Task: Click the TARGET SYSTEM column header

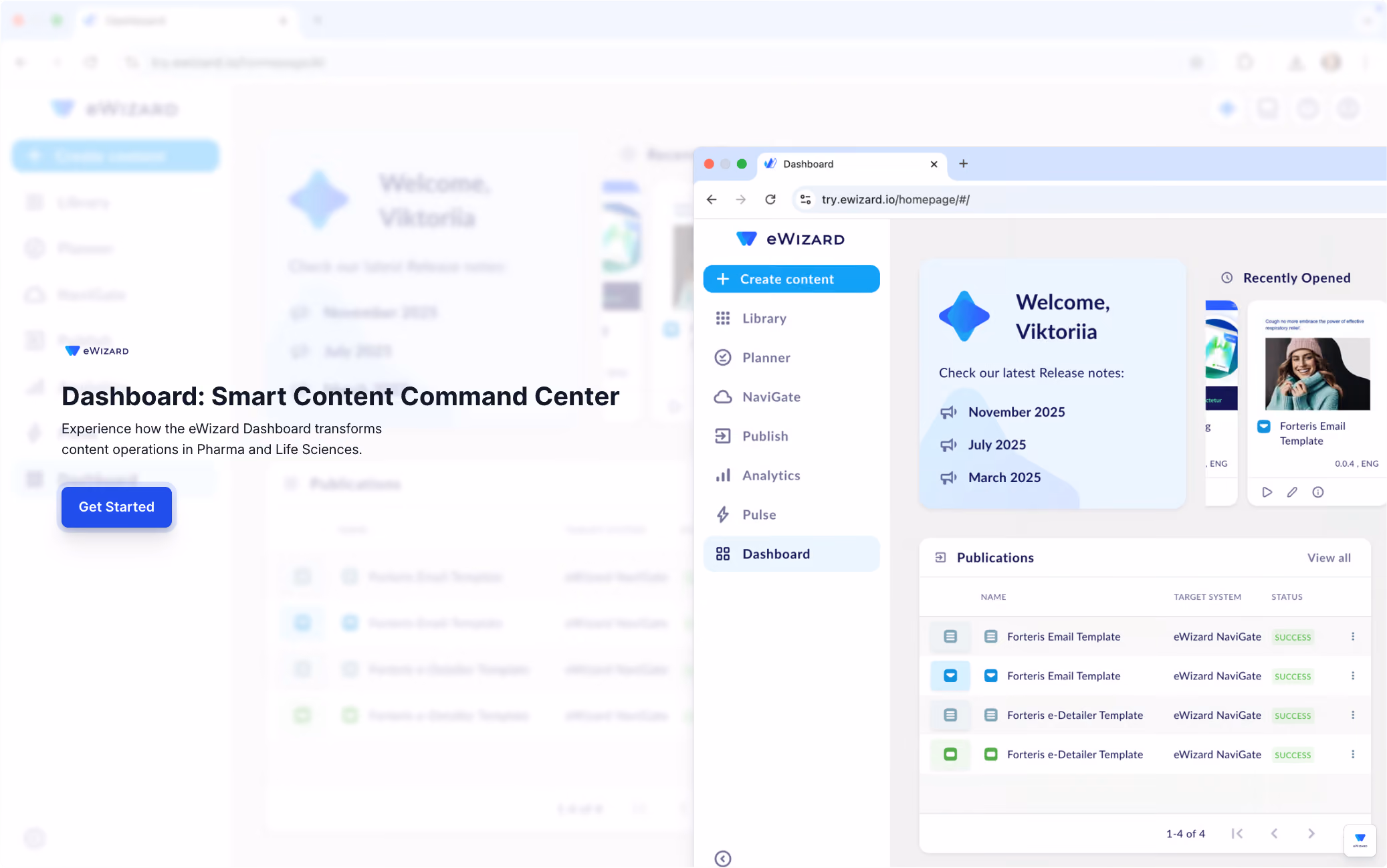Action: click(x=1207, y=596)
